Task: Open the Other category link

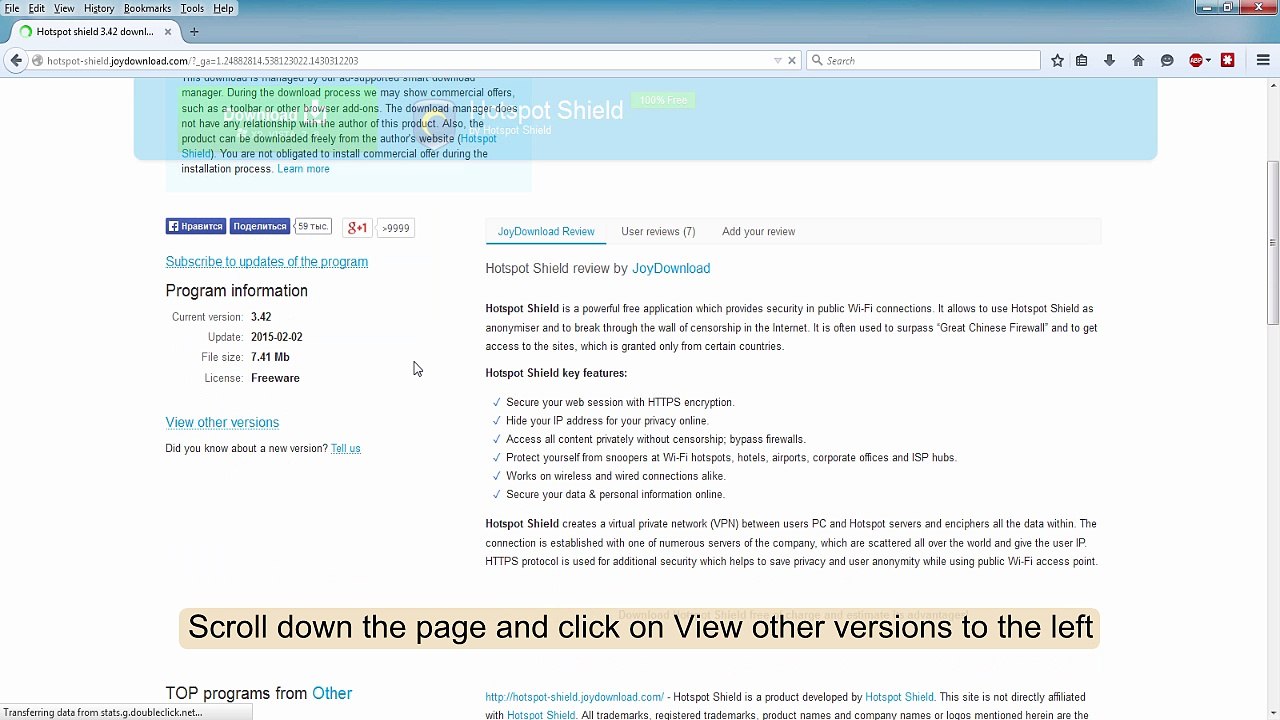Action: tap(332, 694)
